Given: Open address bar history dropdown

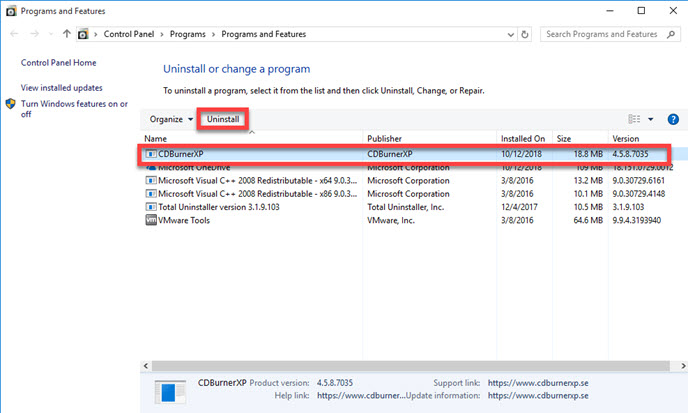Looking at the screenshot, I should pos(510,34).
